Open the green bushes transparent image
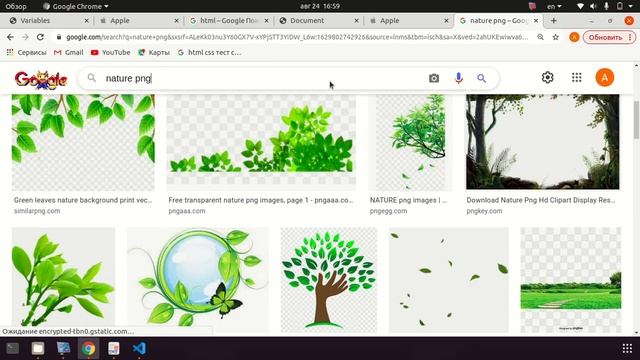 click(261, 142)
